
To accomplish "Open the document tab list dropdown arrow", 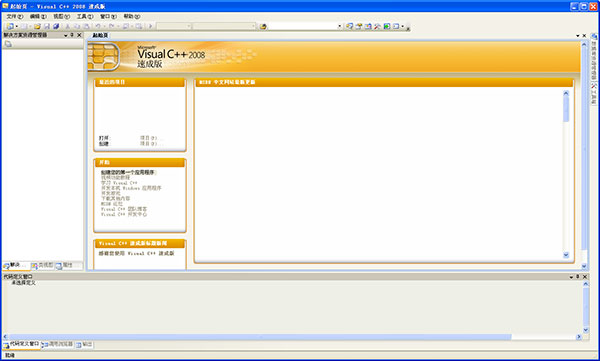I will coord(578,36).
